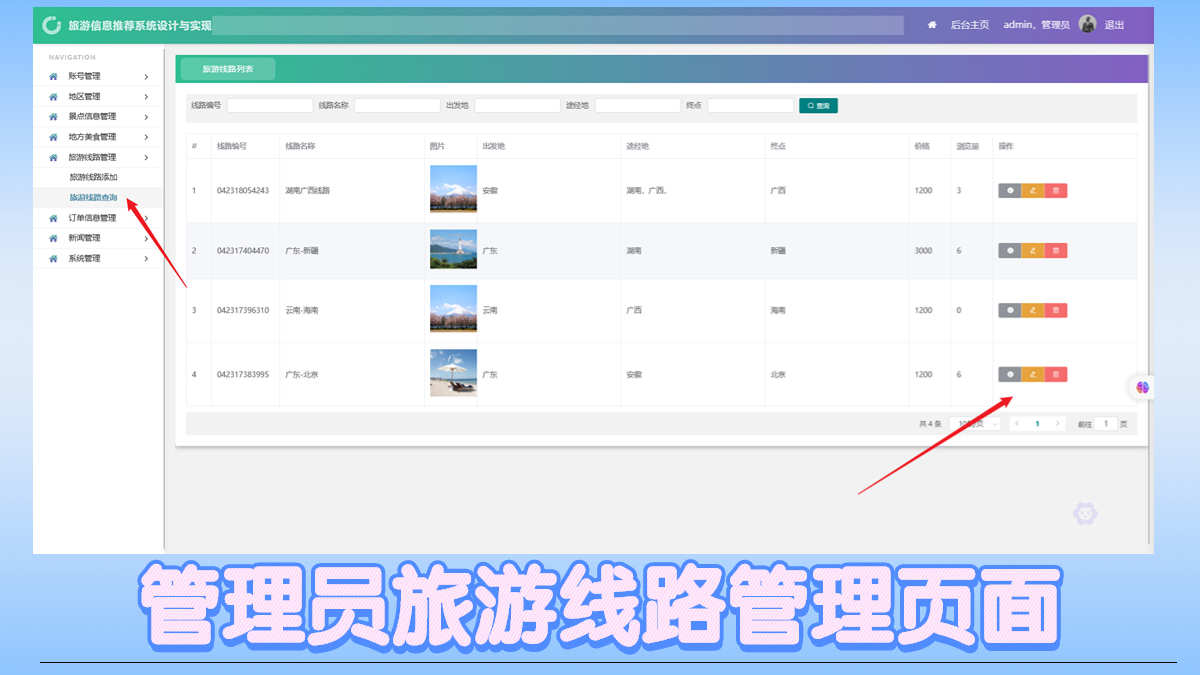The image size is (1200, 675).
Task: Select the 旅游线路查询 submenu item
Action: pos(93,197)
